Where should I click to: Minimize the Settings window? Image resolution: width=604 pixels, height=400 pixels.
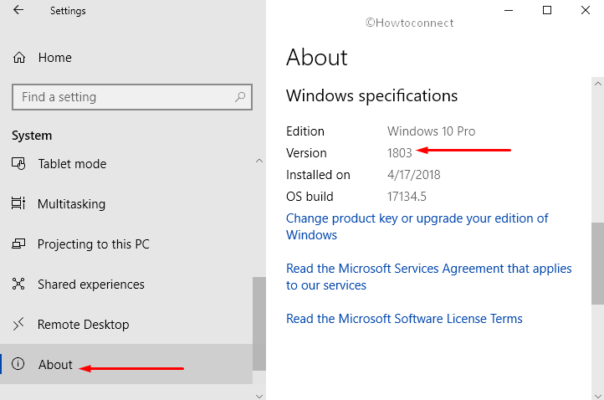(x=508, y=10)
